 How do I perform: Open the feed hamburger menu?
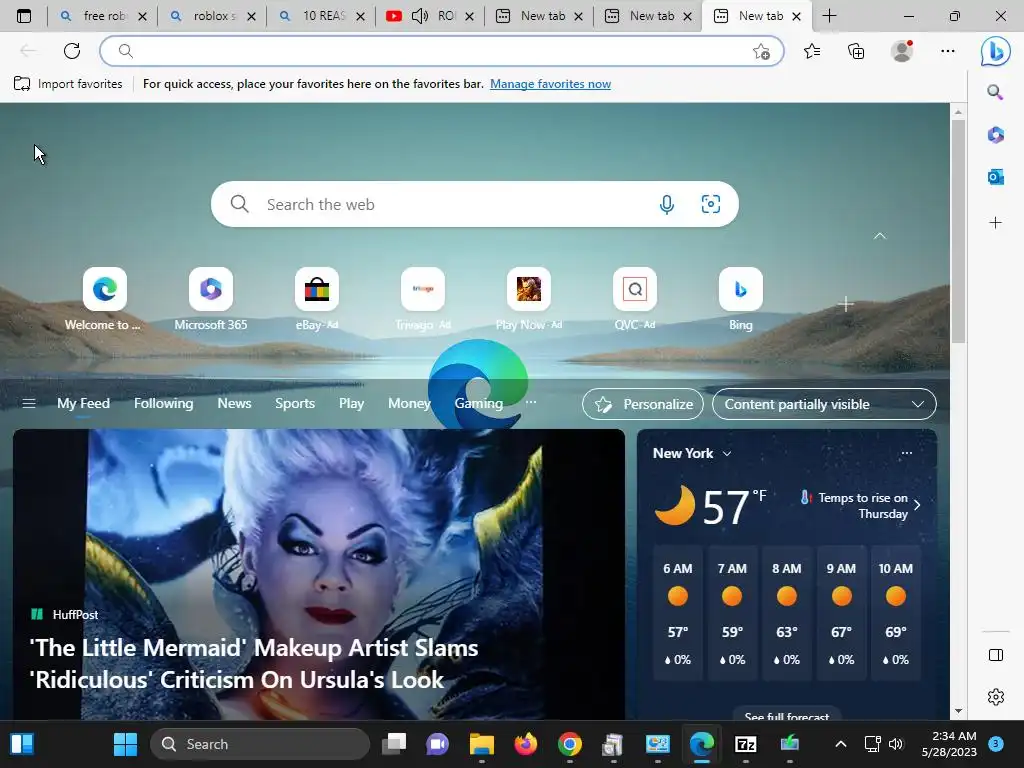29,404
